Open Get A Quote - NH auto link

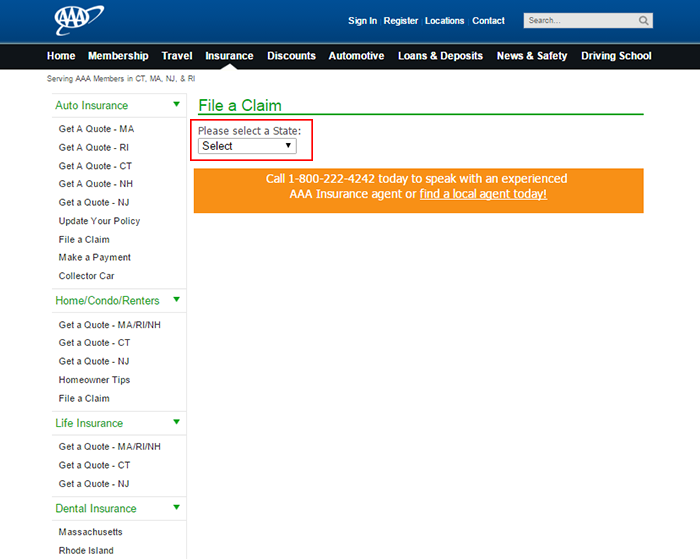click(96, 184)
